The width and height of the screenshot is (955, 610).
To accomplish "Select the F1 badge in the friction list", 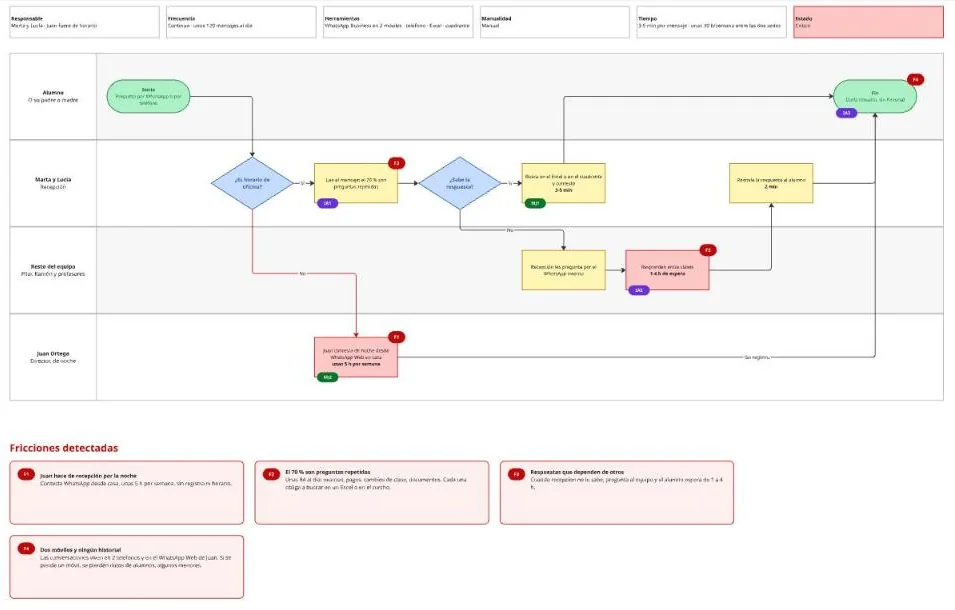I will click(x=26, y=474).
